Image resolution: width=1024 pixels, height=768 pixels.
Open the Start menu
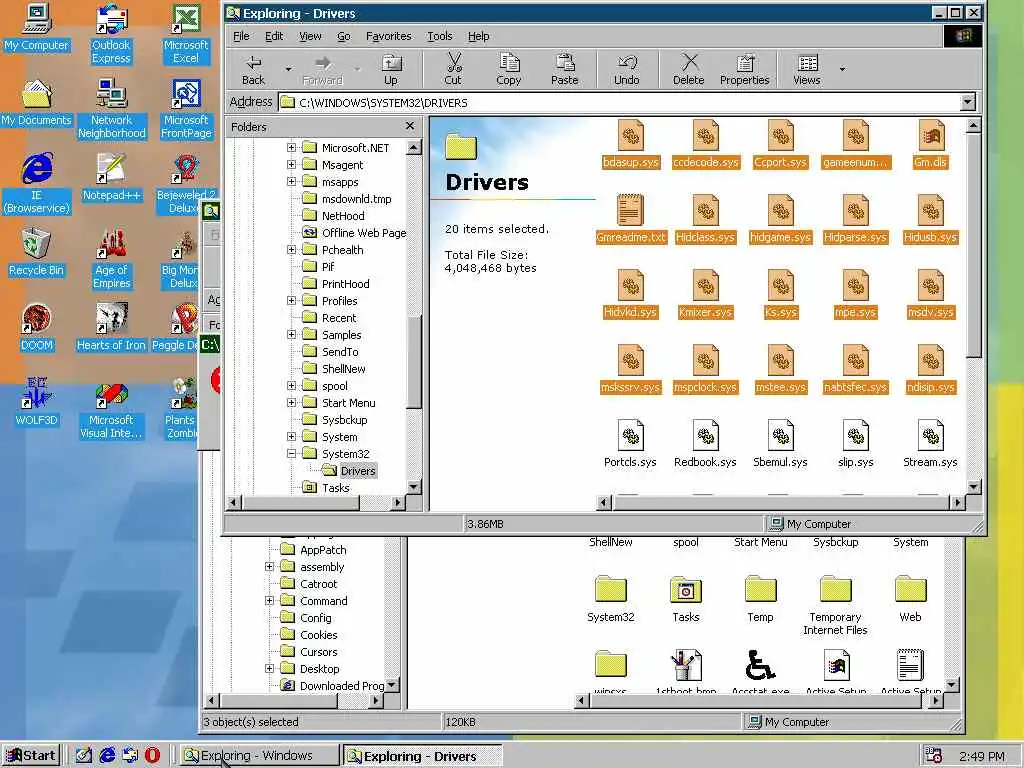(x=31, y=756)
